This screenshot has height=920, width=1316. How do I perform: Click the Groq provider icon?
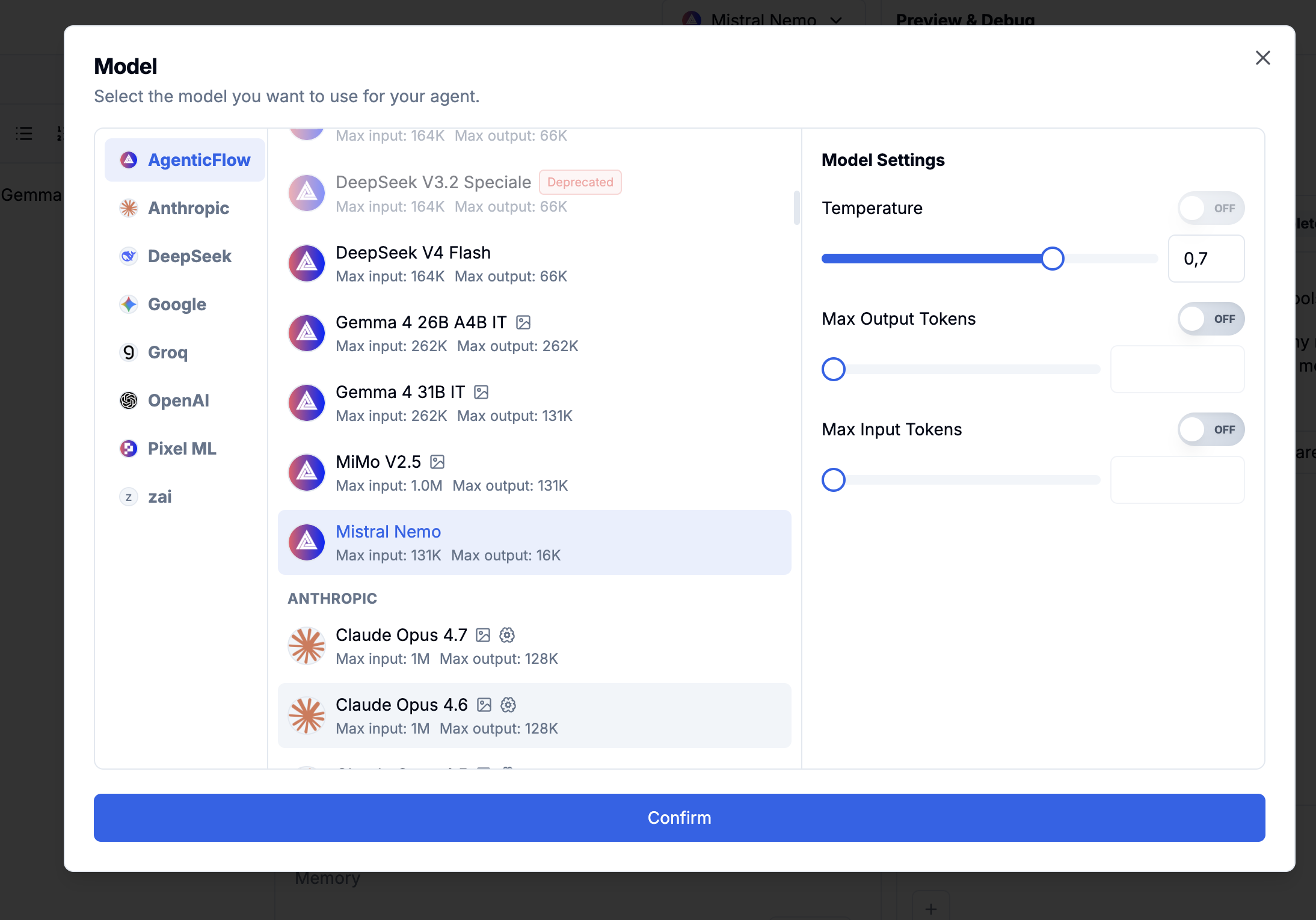click(129, 352)
